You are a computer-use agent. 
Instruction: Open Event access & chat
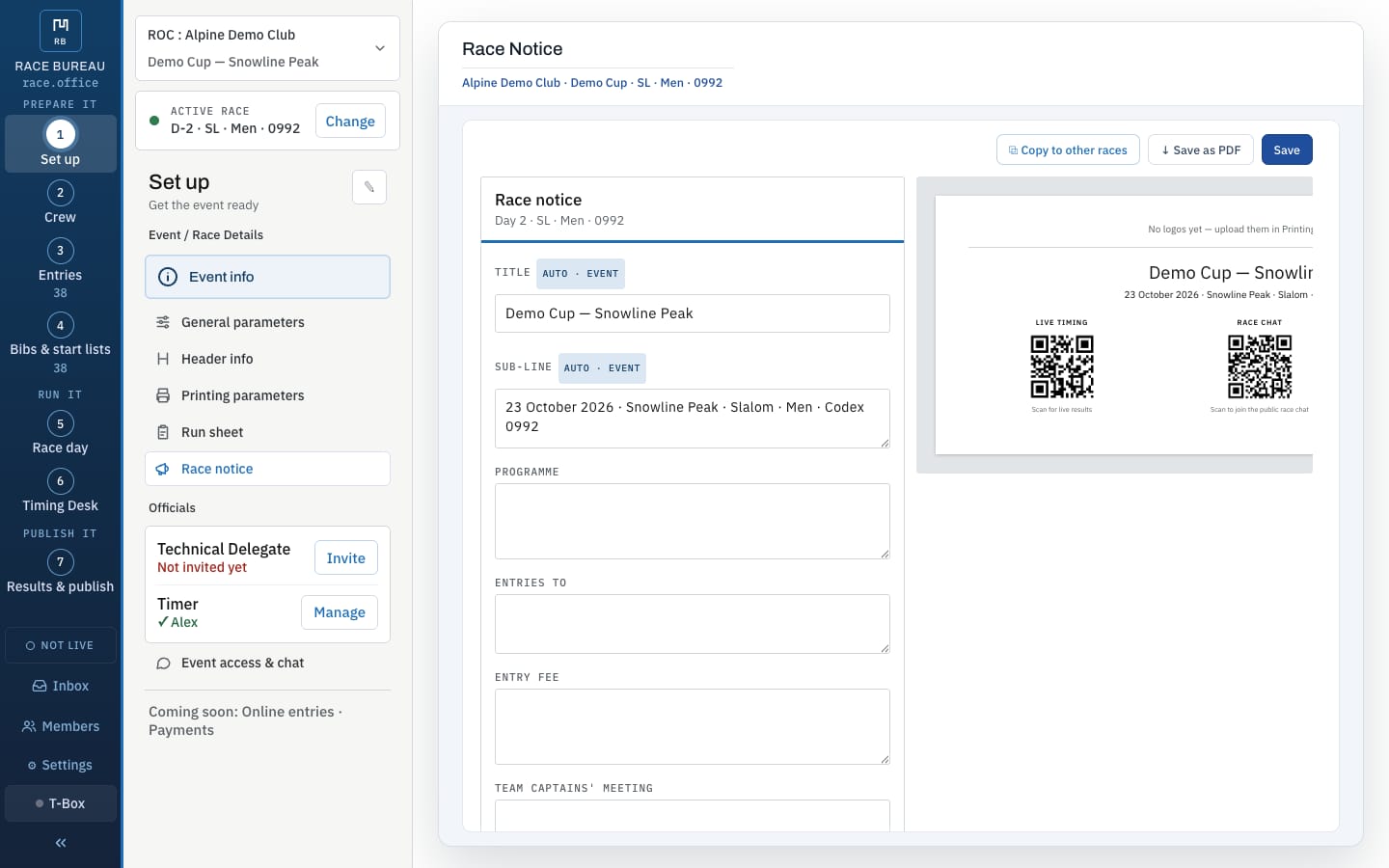(x=267, y=663)
